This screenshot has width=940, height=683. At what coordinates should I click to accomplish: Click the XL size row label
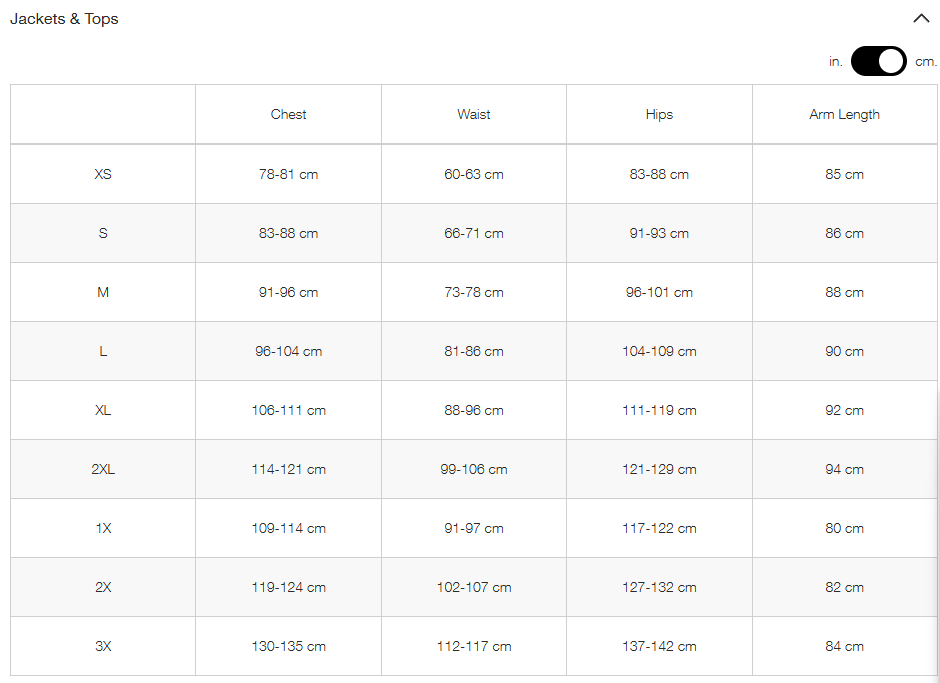(103, 410)
